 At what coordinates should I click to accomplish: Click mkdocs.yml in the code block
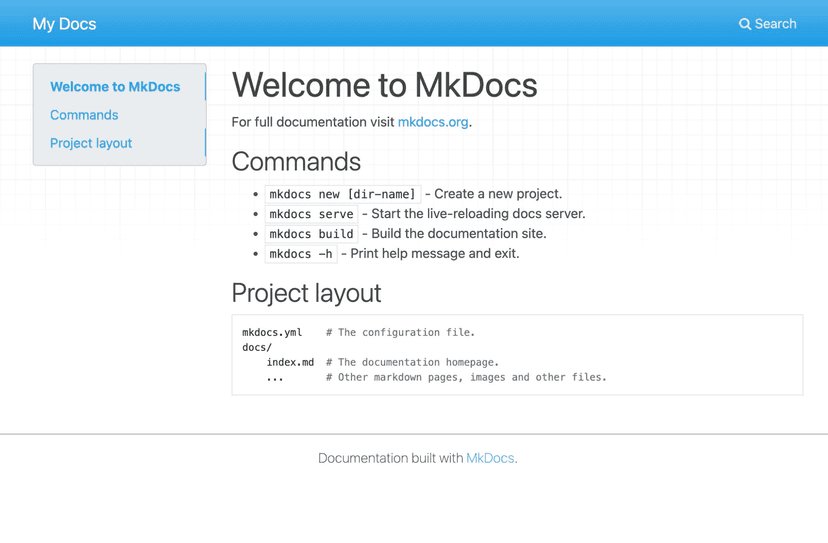[272, 332]
